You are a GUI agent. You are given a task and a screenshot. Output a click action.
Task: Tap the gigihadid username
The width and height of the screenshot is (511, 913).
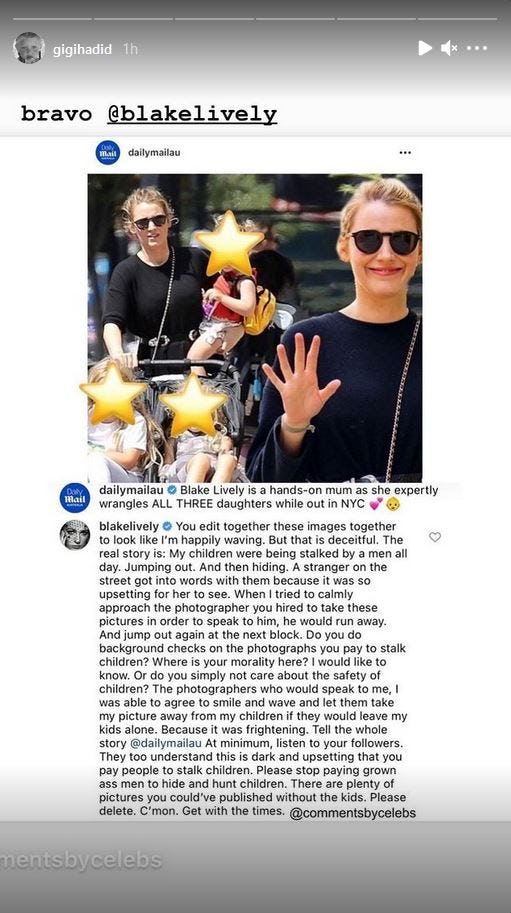coord(82,49)
